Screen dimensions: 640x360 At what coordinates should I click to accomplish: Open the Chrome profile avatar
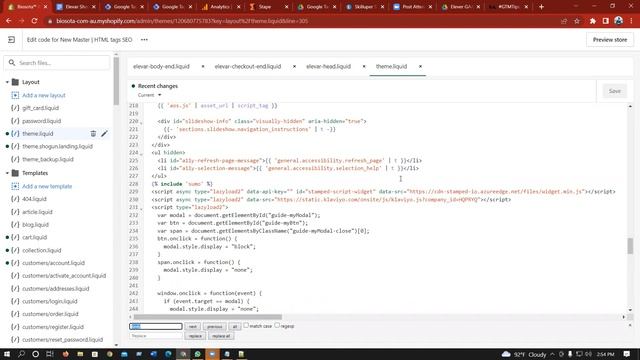point(618,21)
